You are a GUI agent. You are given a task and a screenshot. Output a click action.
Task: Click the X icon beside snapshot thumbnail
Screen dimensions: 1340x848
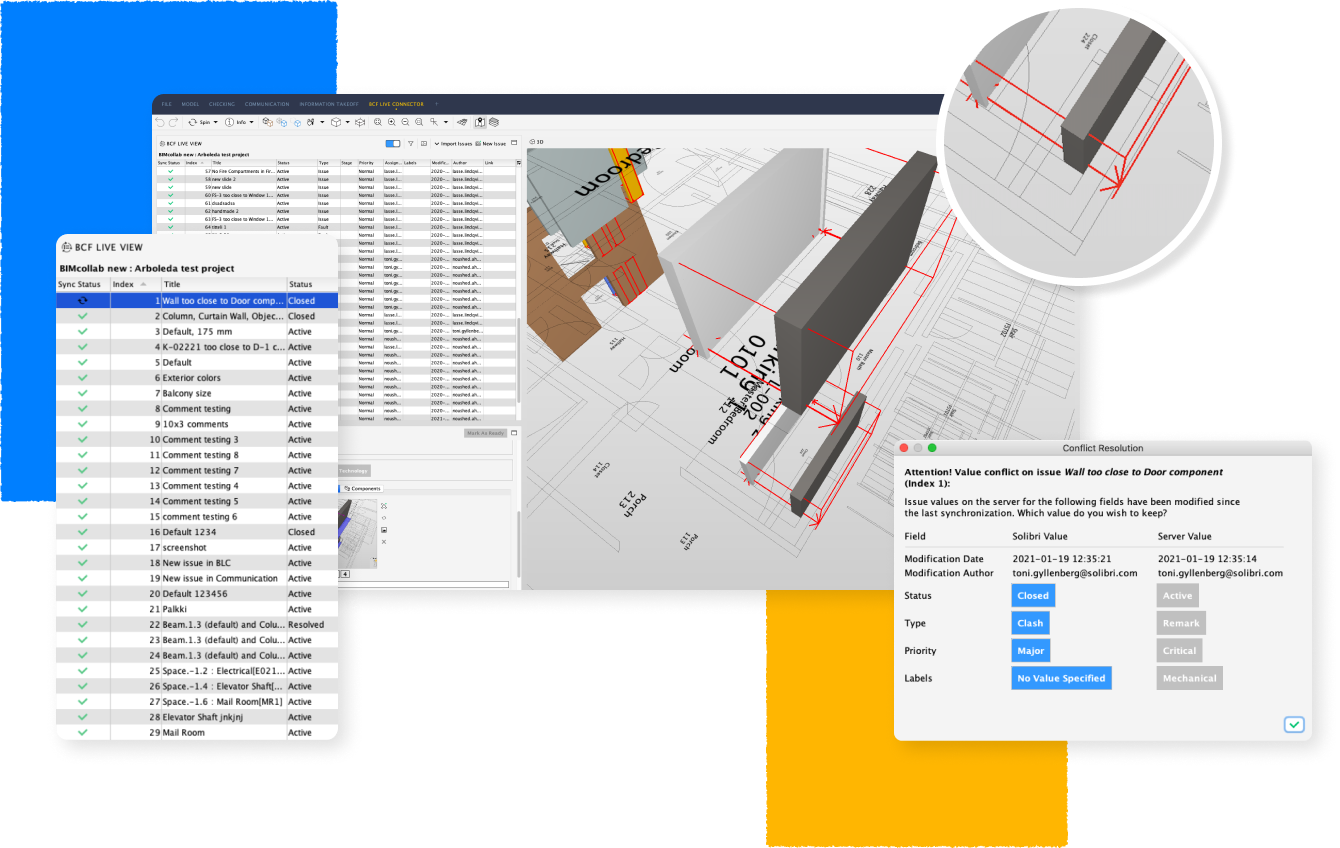click(x=383, y=541)
